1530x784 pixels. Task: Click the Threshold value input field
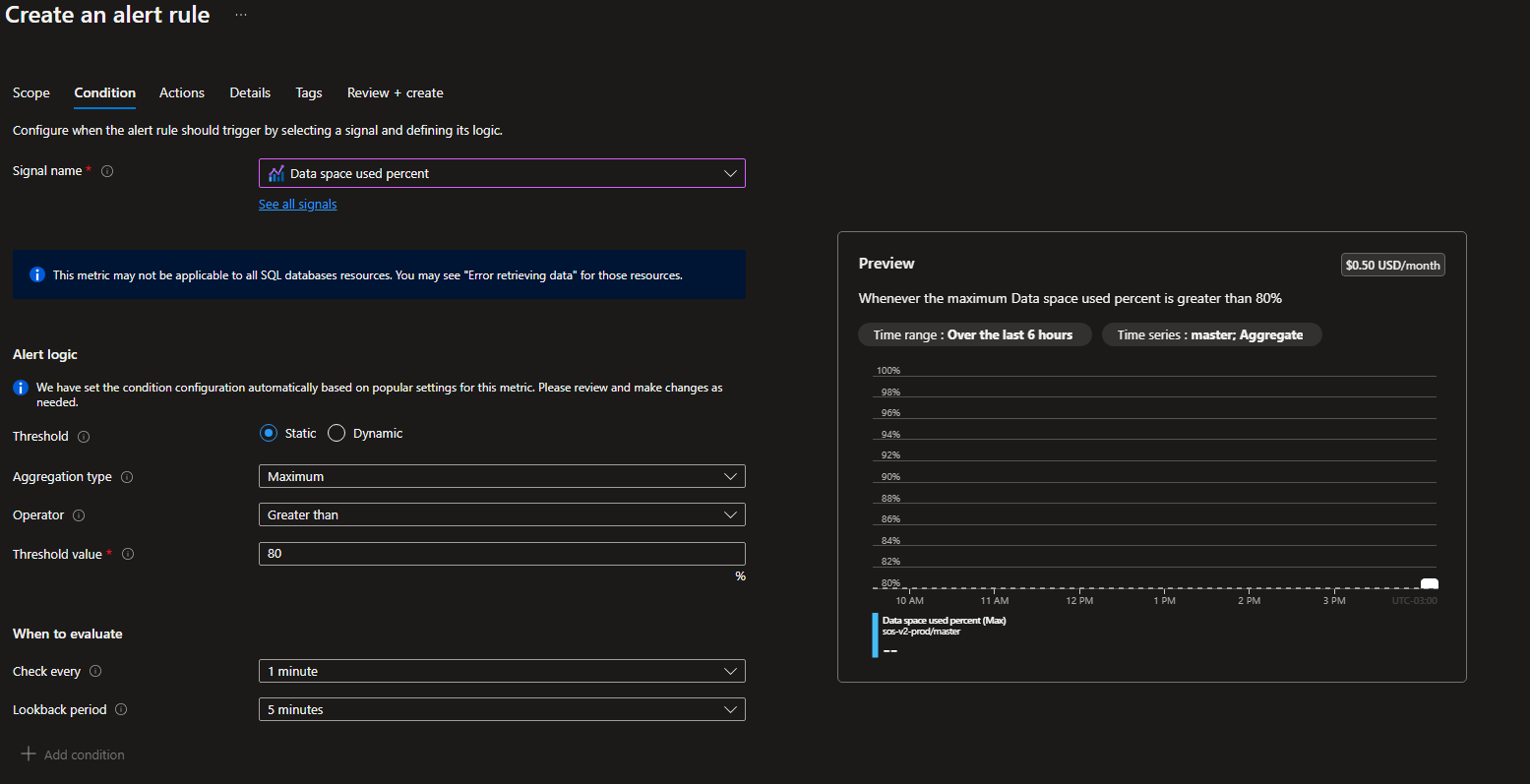pos(502,553)
